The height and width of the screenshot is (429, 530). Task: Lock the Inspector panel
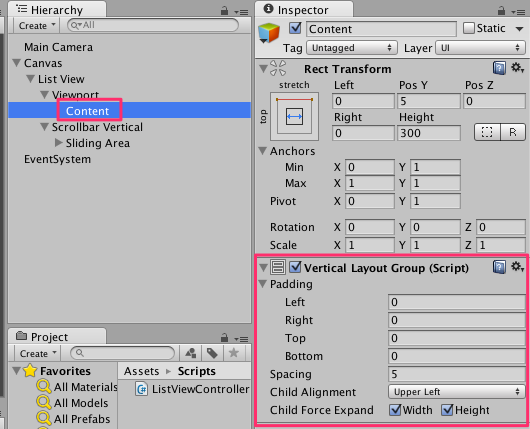[x=502, y=11]
